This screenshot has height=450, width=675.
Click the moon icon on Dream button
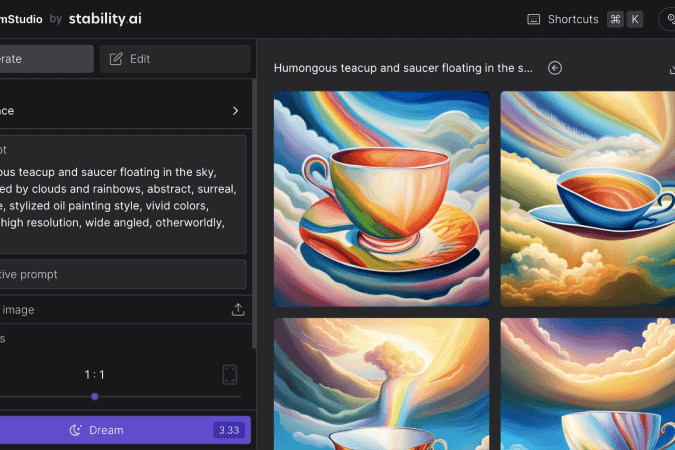click(x=75, y=430)
